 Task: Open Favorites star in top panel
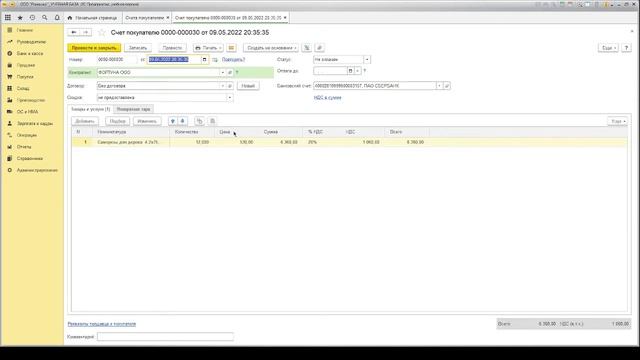[20, 18]
